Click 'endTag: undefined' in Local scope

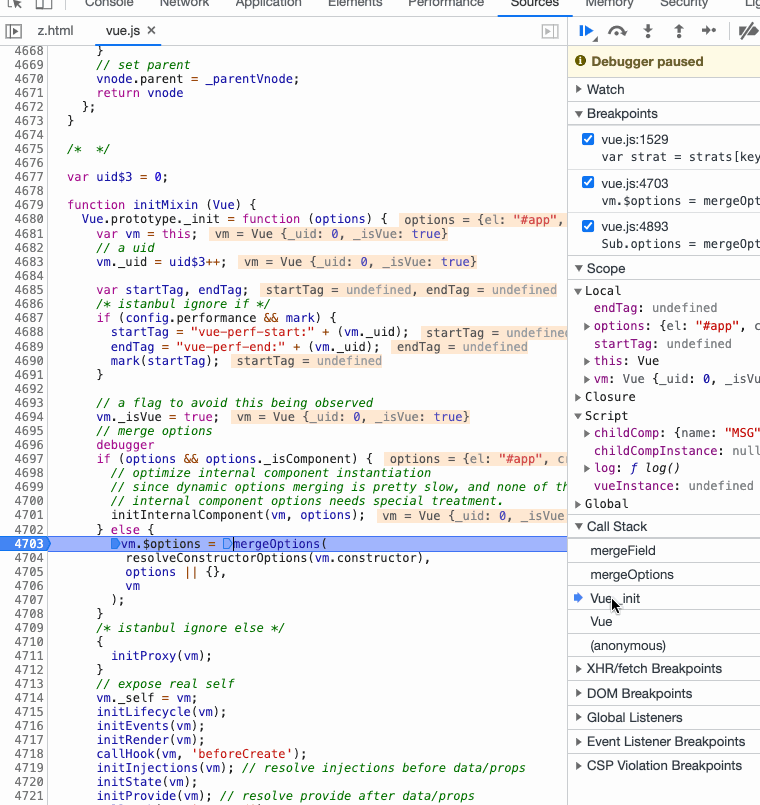click(655, 308)
